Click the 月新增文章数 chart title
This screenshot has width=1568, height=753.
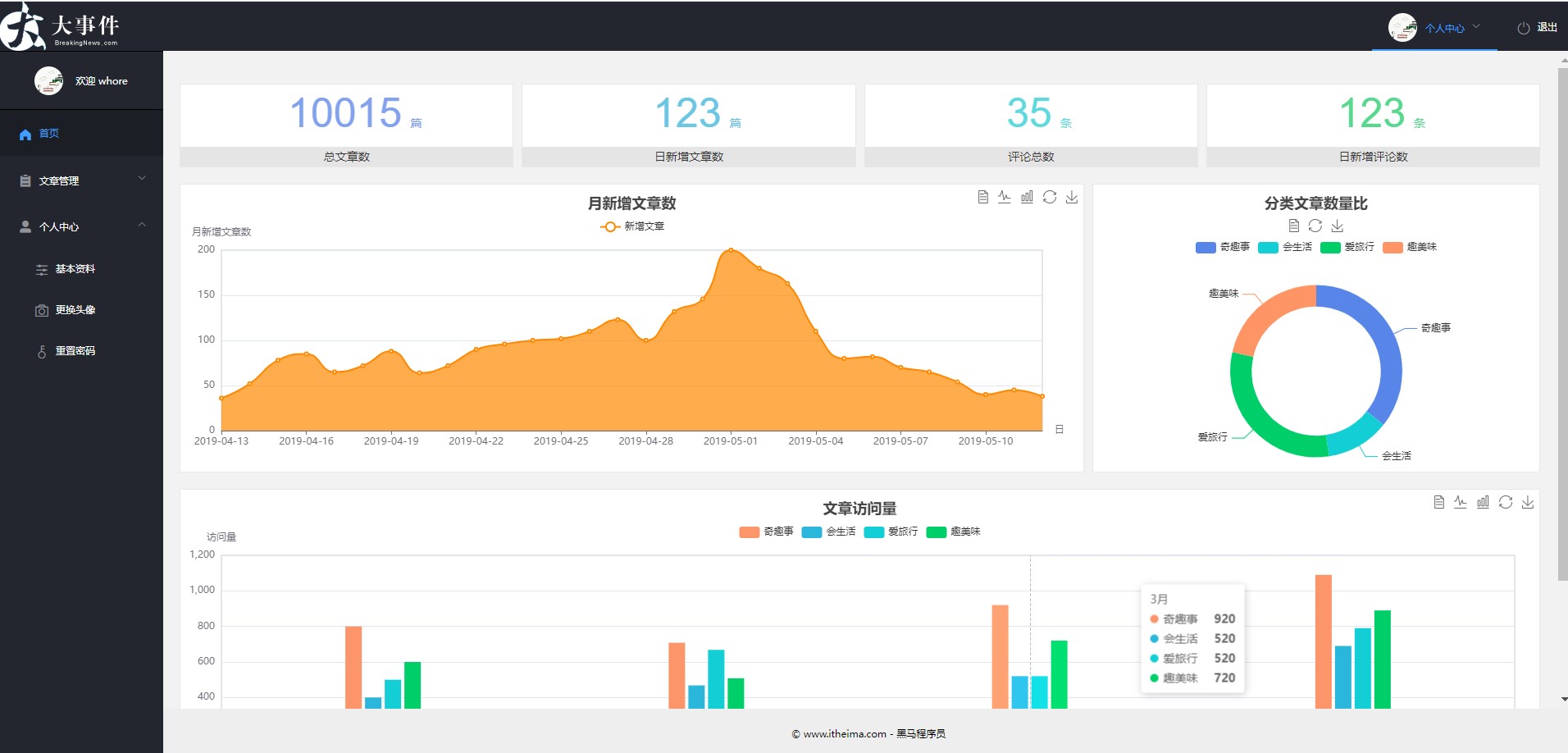pos(631,203)
